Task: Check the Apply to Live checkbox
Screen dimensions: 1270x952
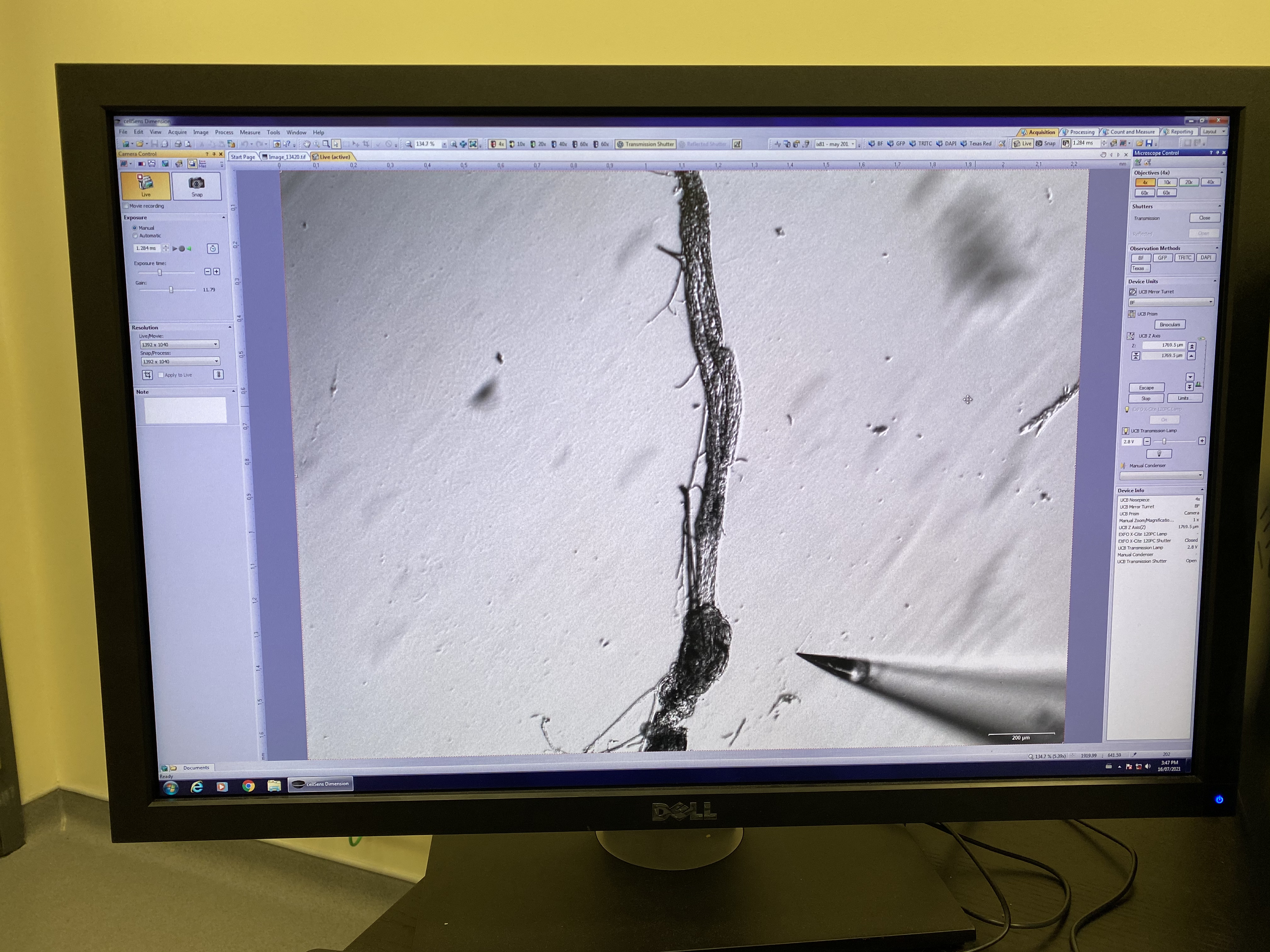Action: [x=161, y=375]
